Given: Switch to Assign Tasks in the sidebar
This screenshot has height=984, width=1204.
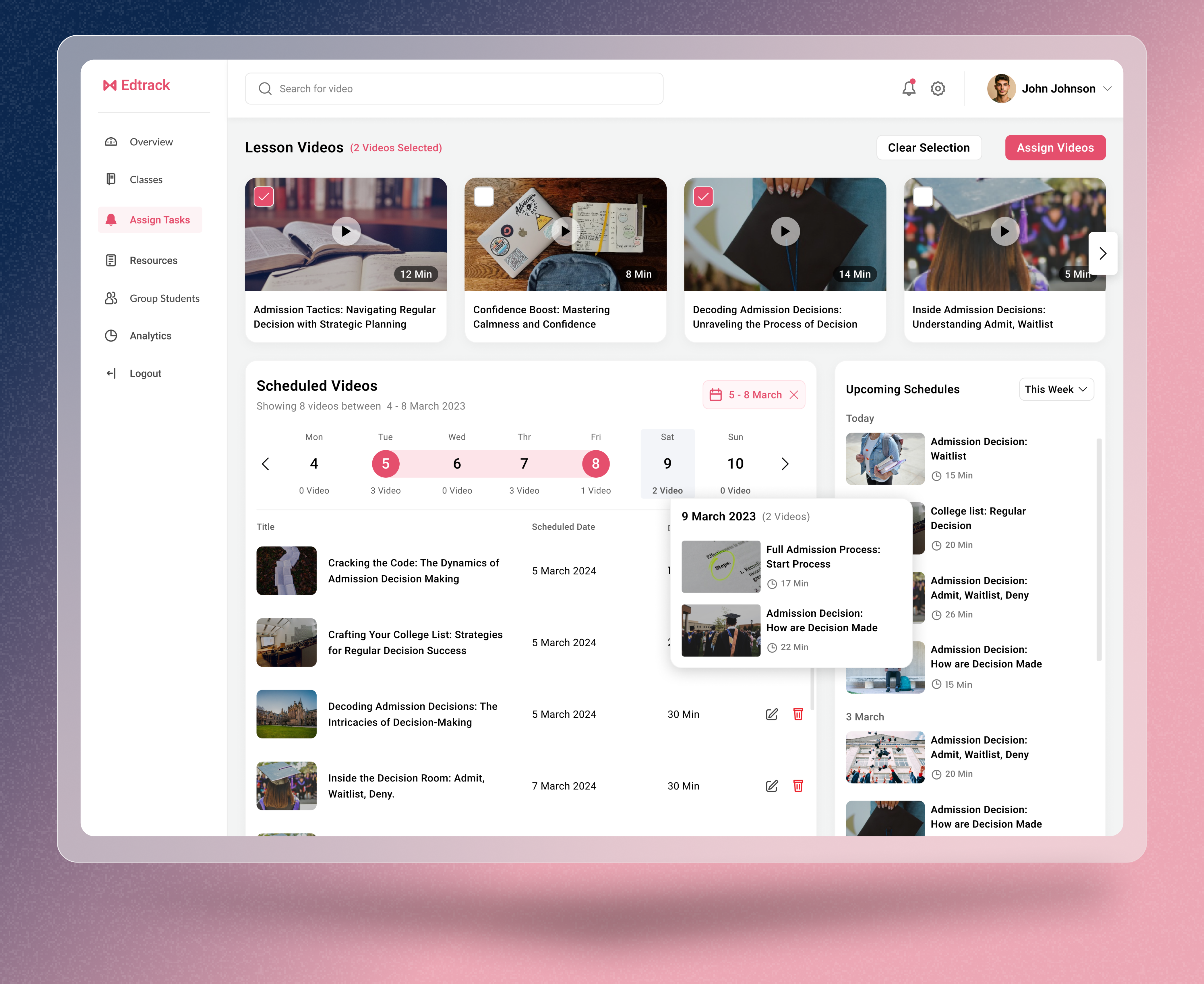Looking at the screenshot, I should point(159,220).
